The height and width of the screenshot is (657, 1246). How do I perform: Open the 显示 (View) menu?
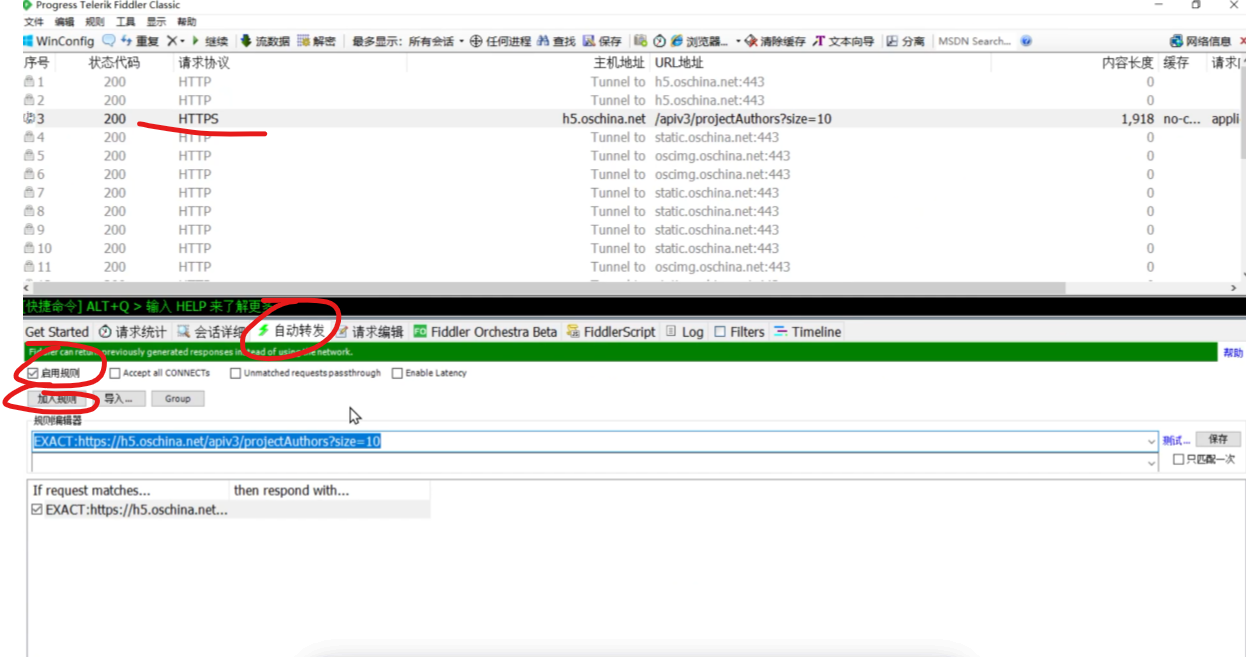coord(156,21)
